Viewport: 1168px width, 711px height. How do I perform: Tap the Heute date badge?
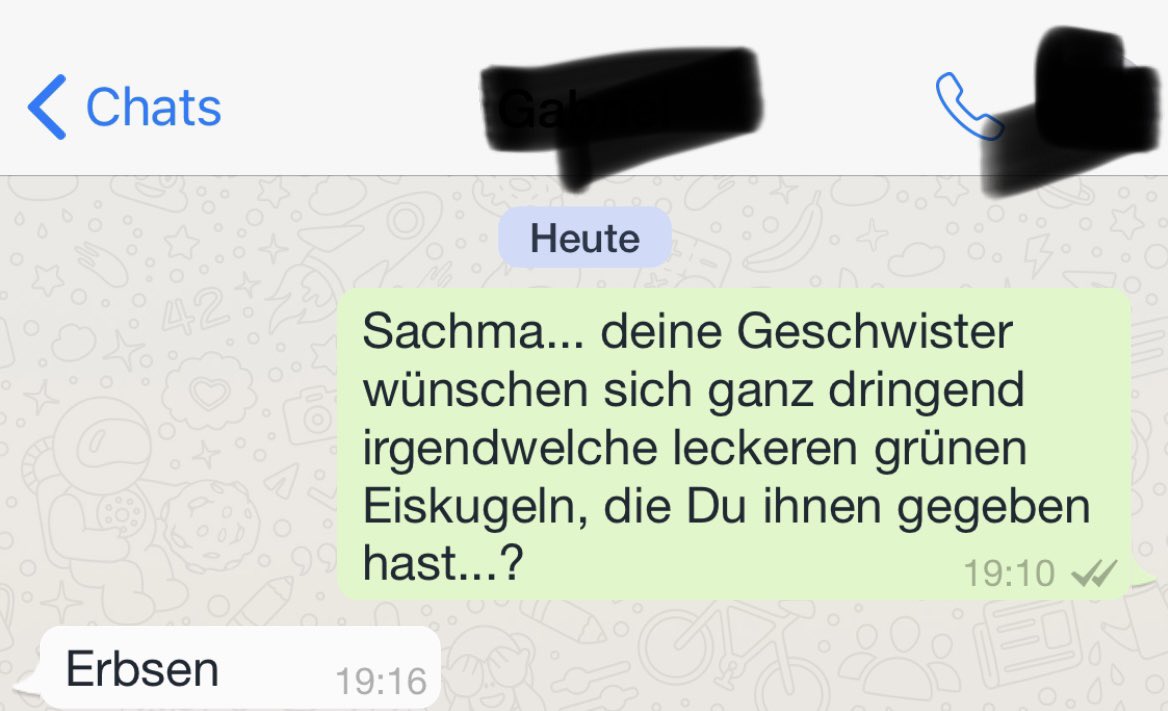pyautogui.click(x=585, y=238)
